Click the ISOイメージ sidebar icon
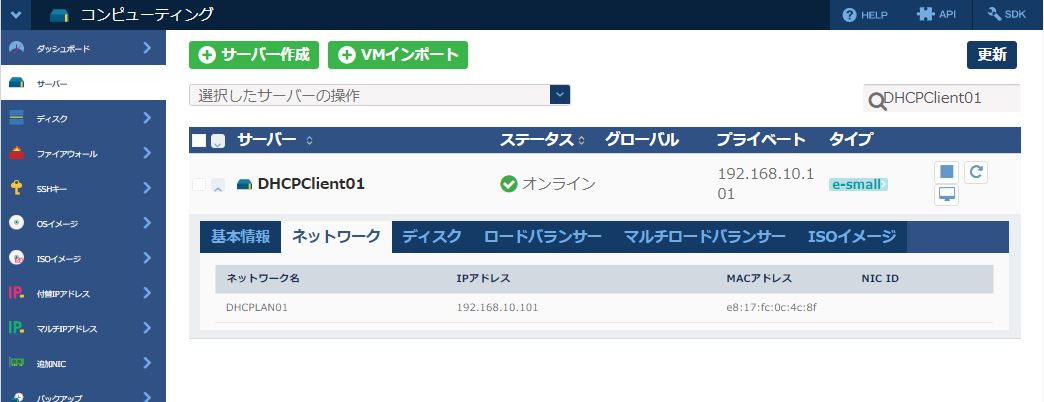The height and width of the screenshot is (402, 1044). 17,258
